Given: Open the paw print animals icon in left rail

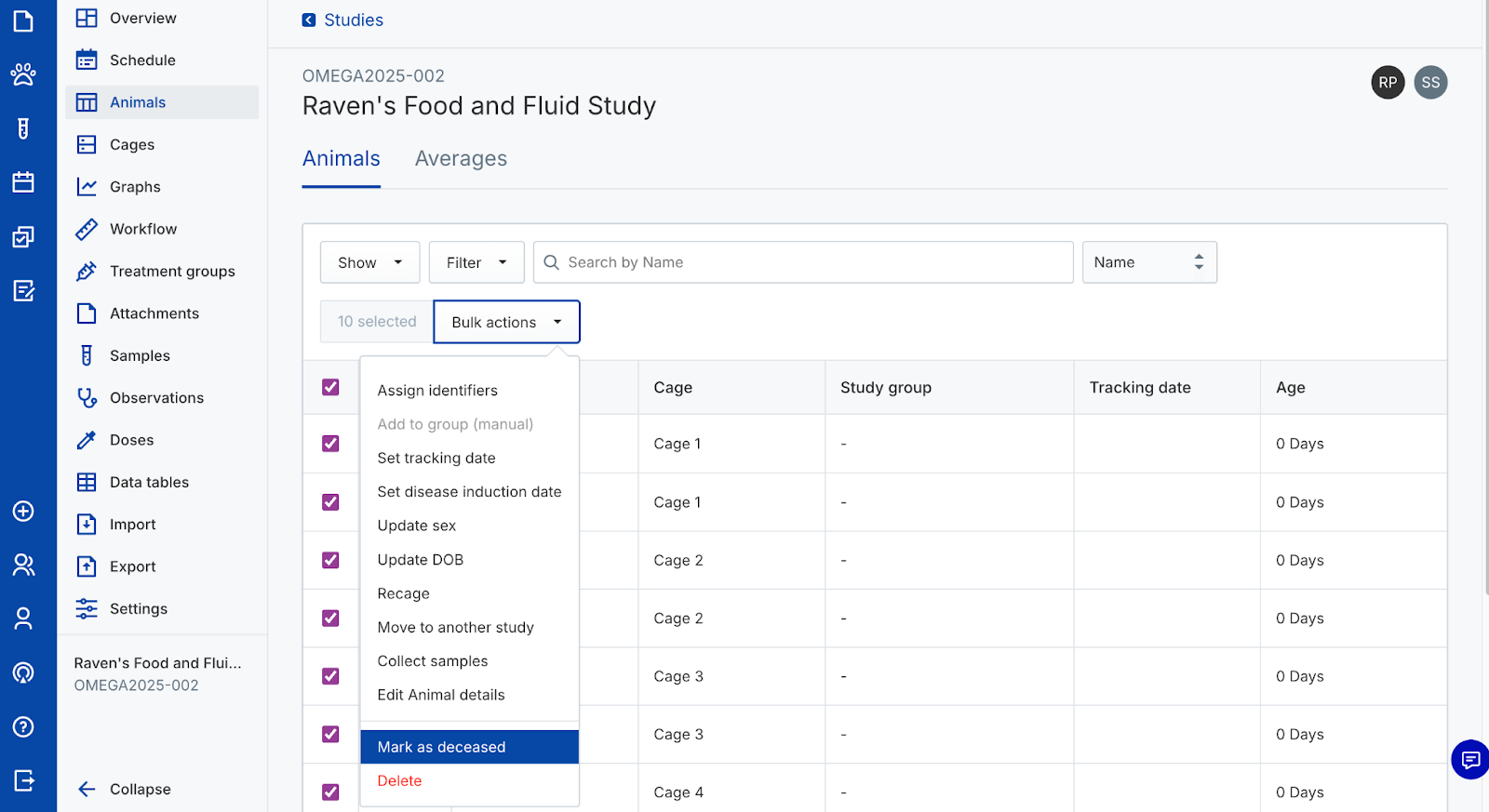Looking at the screenshot, I should coord(23,74).
